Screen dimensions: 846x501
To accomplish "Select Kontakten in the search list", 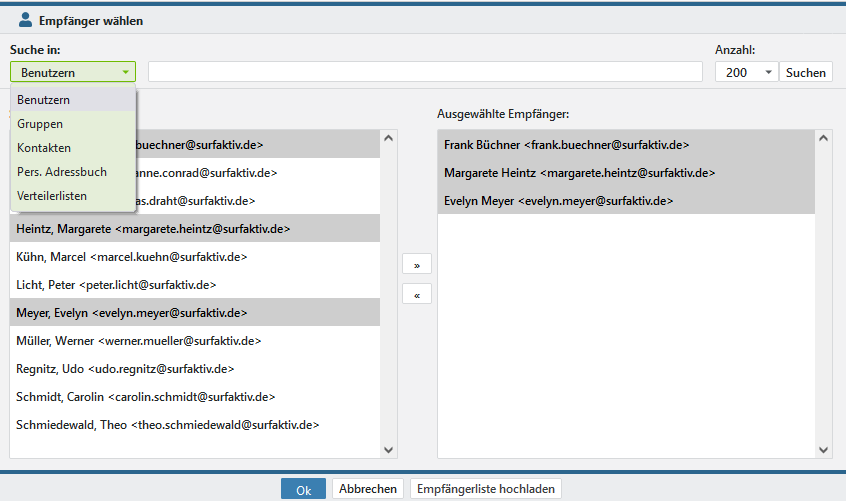I will coord(44,148).
